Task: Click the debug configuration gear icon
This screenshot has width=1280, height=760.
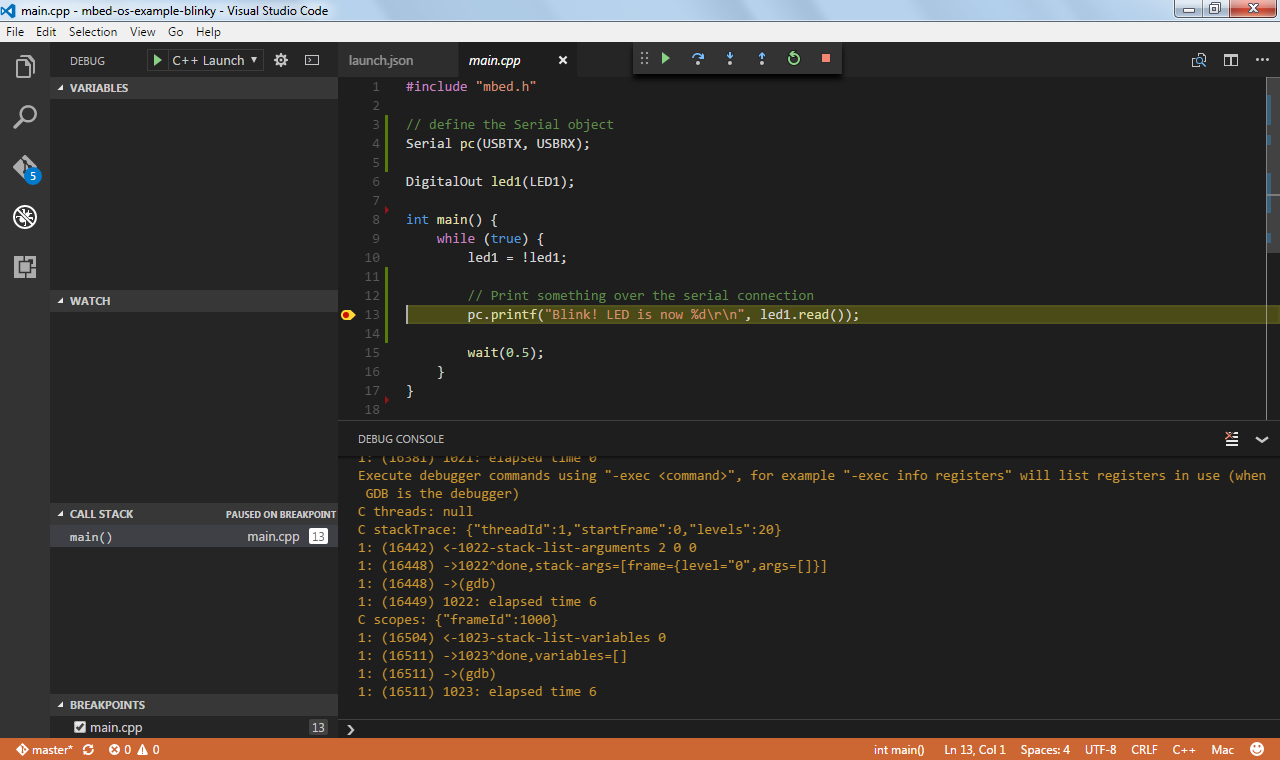Action: 281,60
